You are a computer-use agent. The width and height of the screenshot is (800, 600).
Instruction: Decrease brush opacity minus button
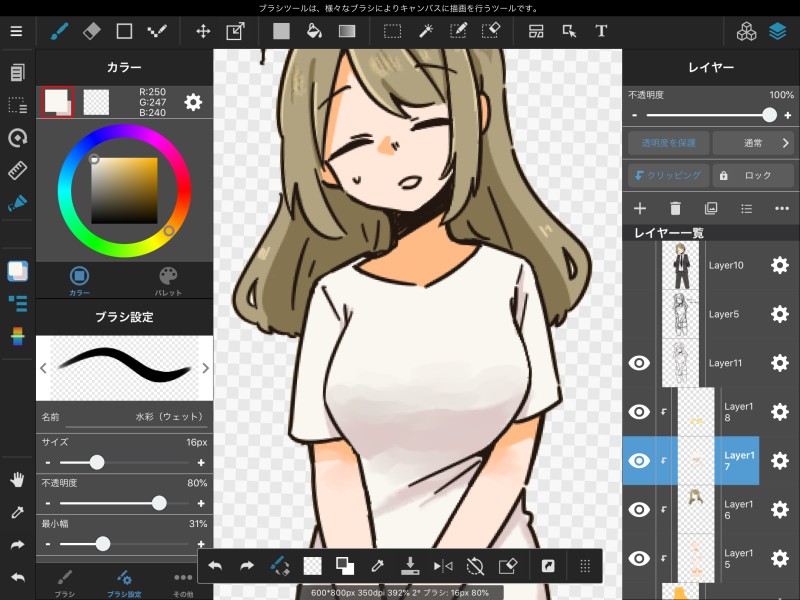pos(47,503)
